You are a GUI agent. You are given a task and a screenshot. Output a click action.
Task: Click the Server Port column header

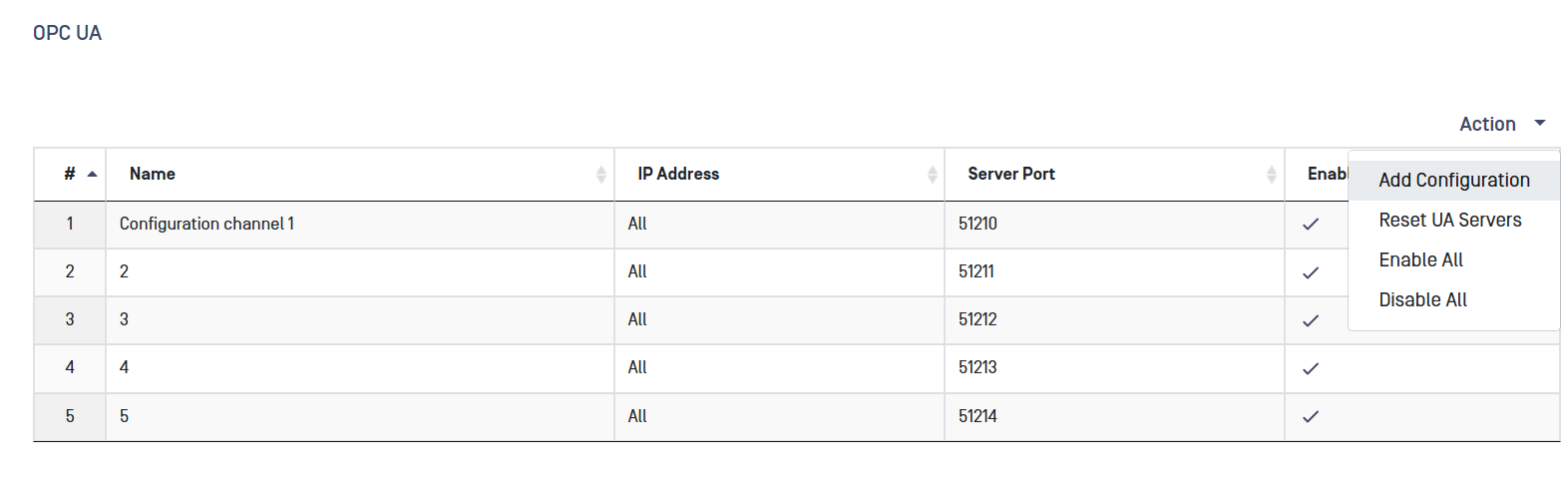coord(1010,175)
